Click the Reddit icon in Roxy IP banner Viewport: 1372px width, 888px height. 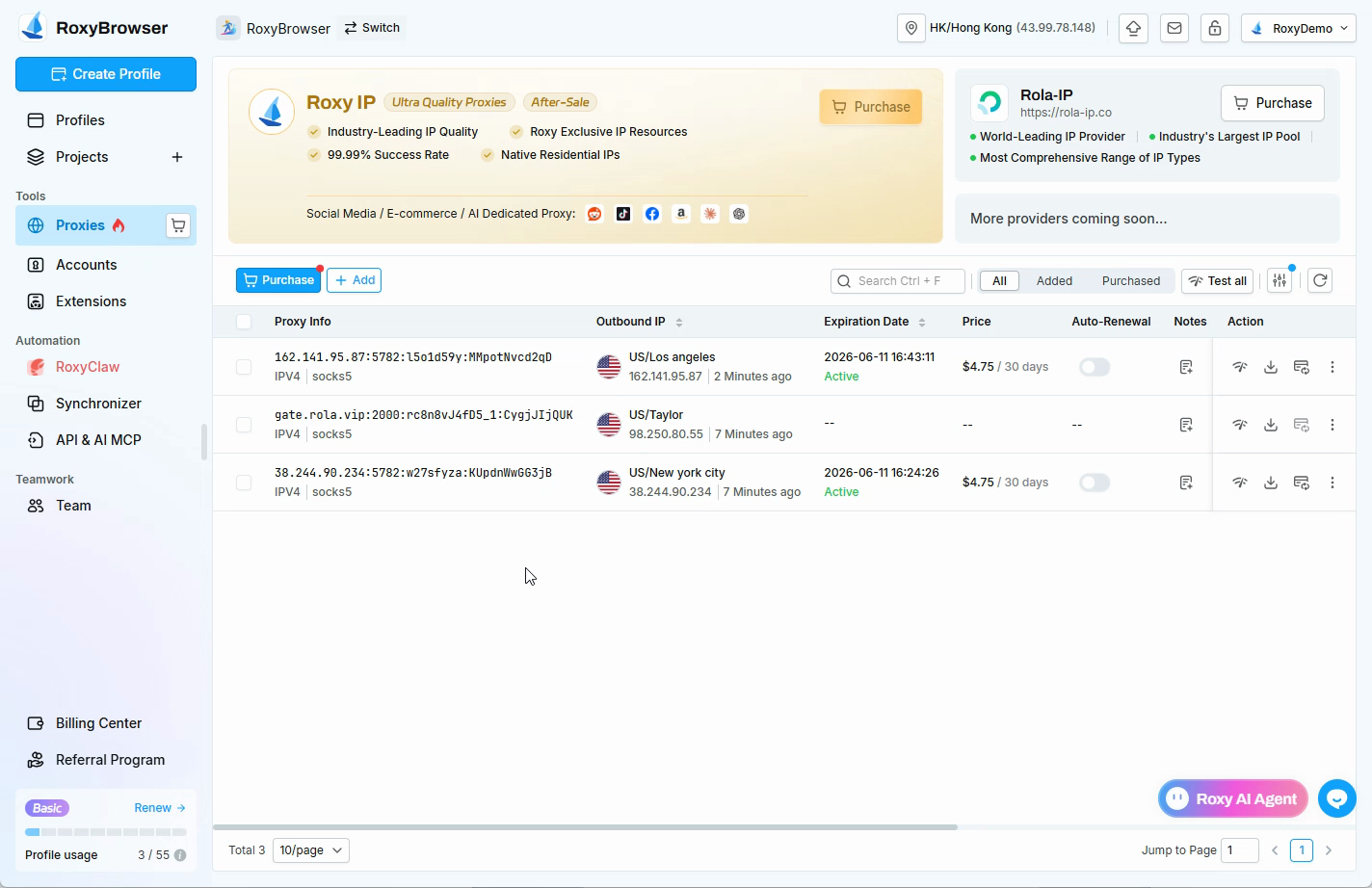point(594,214)
